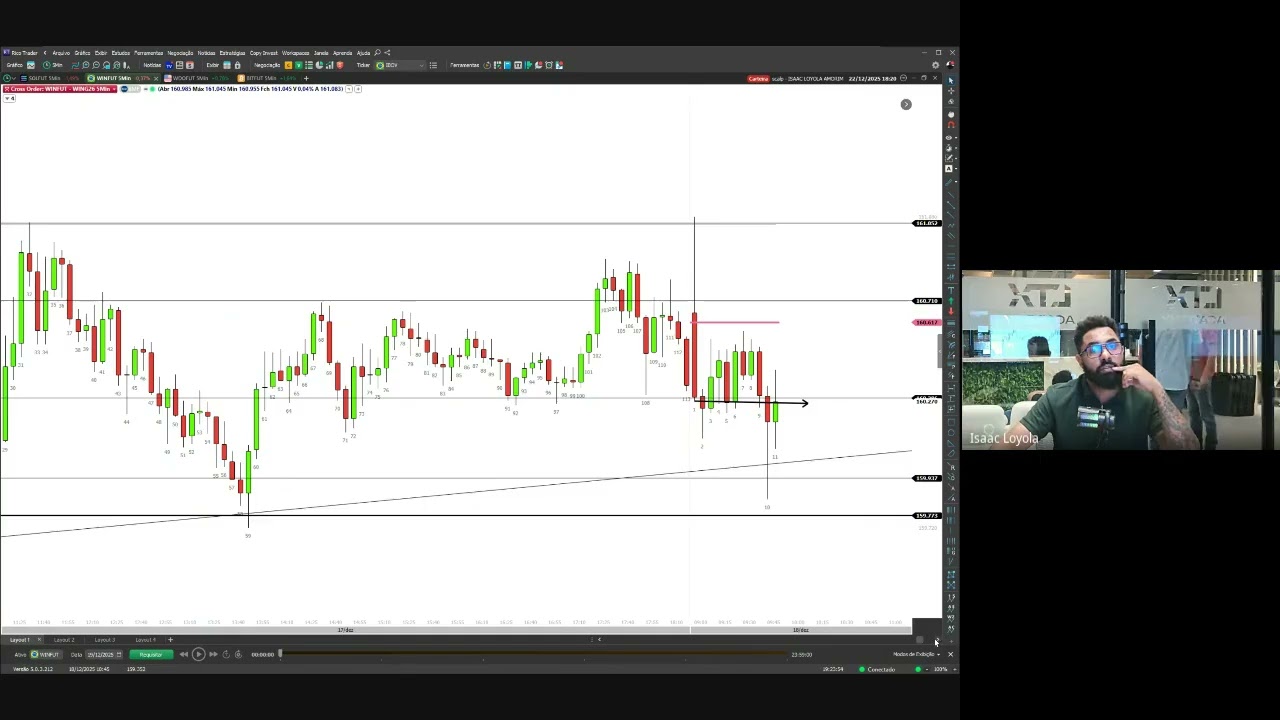Toggle the lock icon in Exibir group
Screen dimensions: 1280x720
click(x=237, y=65)
